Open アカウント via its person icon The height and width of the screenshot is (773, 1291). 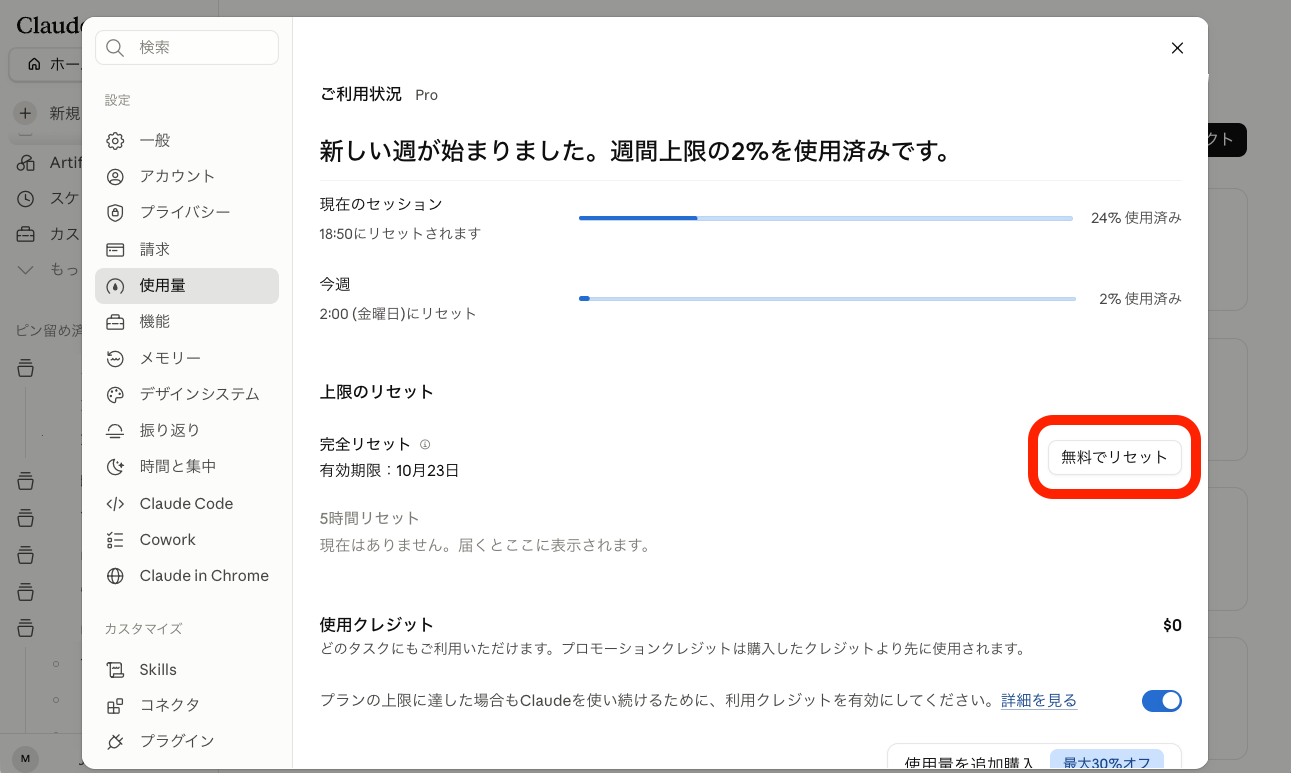point(115,177)
